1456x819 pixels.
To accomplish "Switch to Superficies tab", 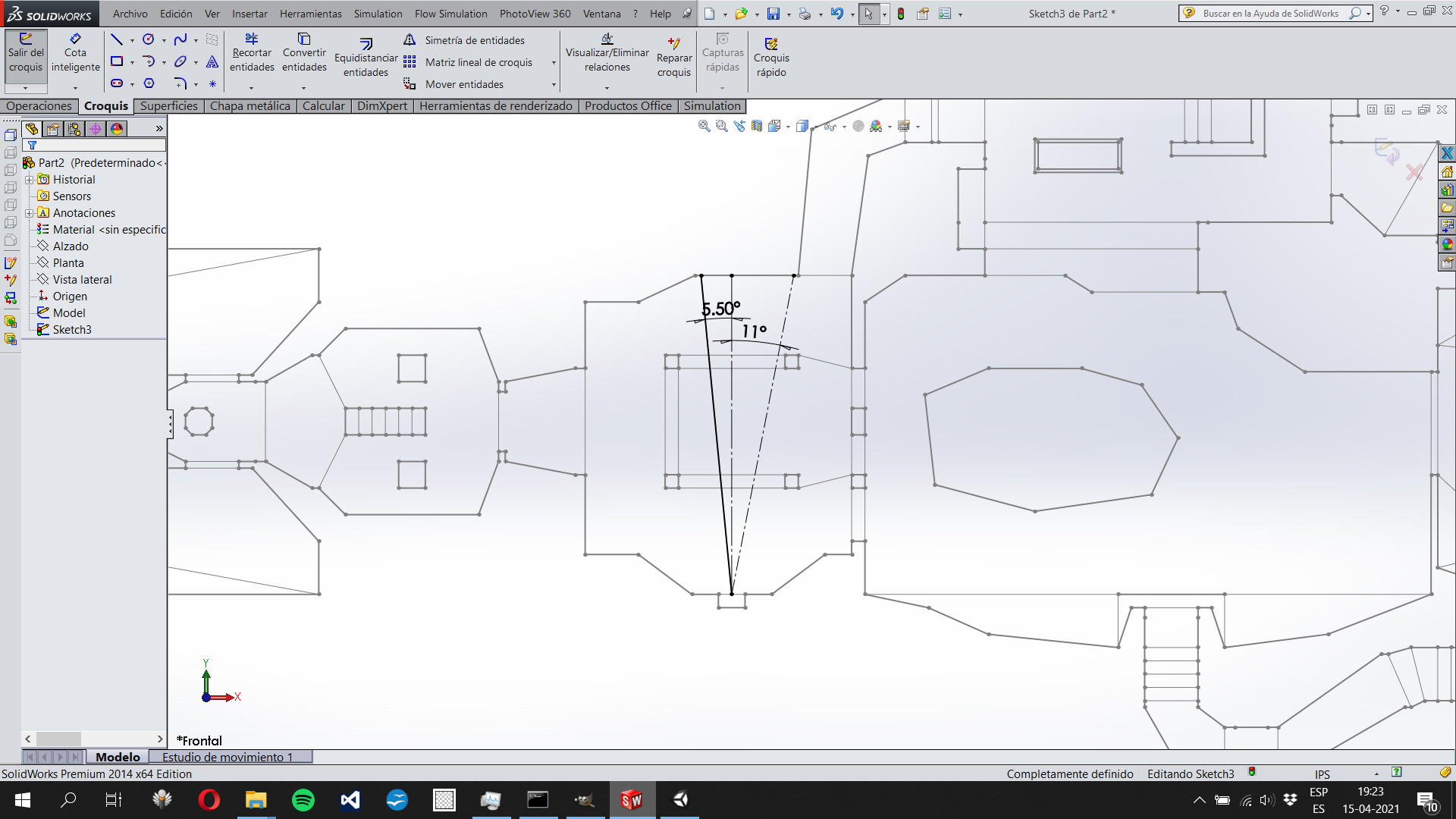I will (168, 106).
